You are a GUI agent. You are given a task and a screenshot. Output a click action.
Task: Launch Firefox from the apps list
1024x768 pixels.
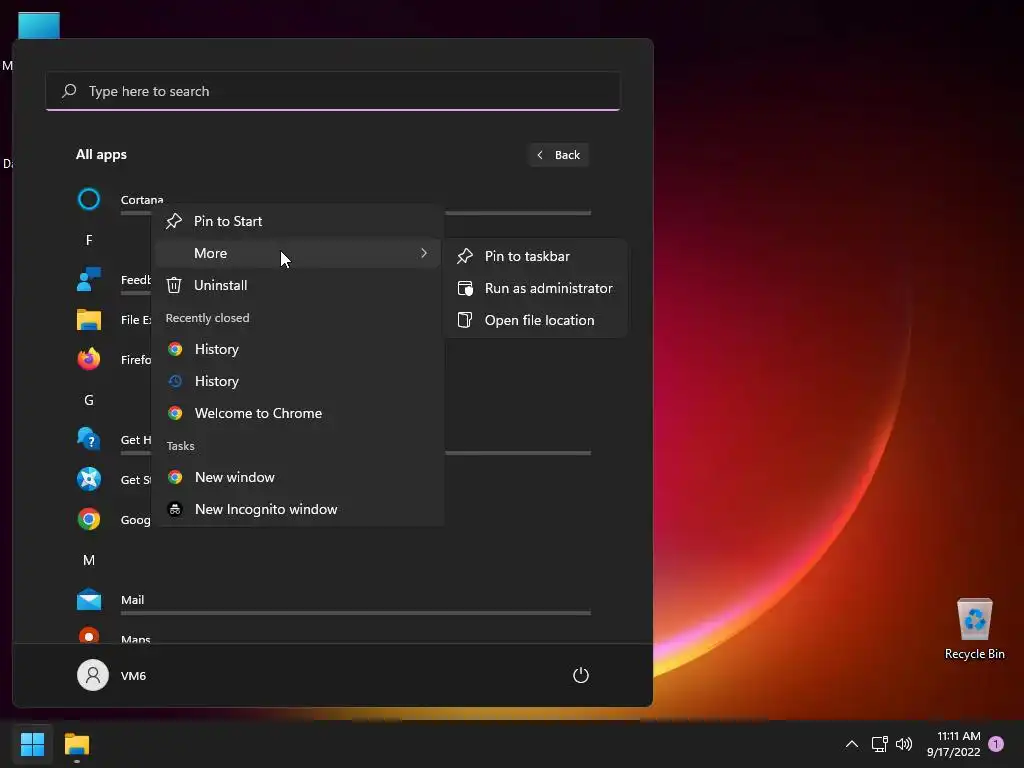(x=89, y=359)
